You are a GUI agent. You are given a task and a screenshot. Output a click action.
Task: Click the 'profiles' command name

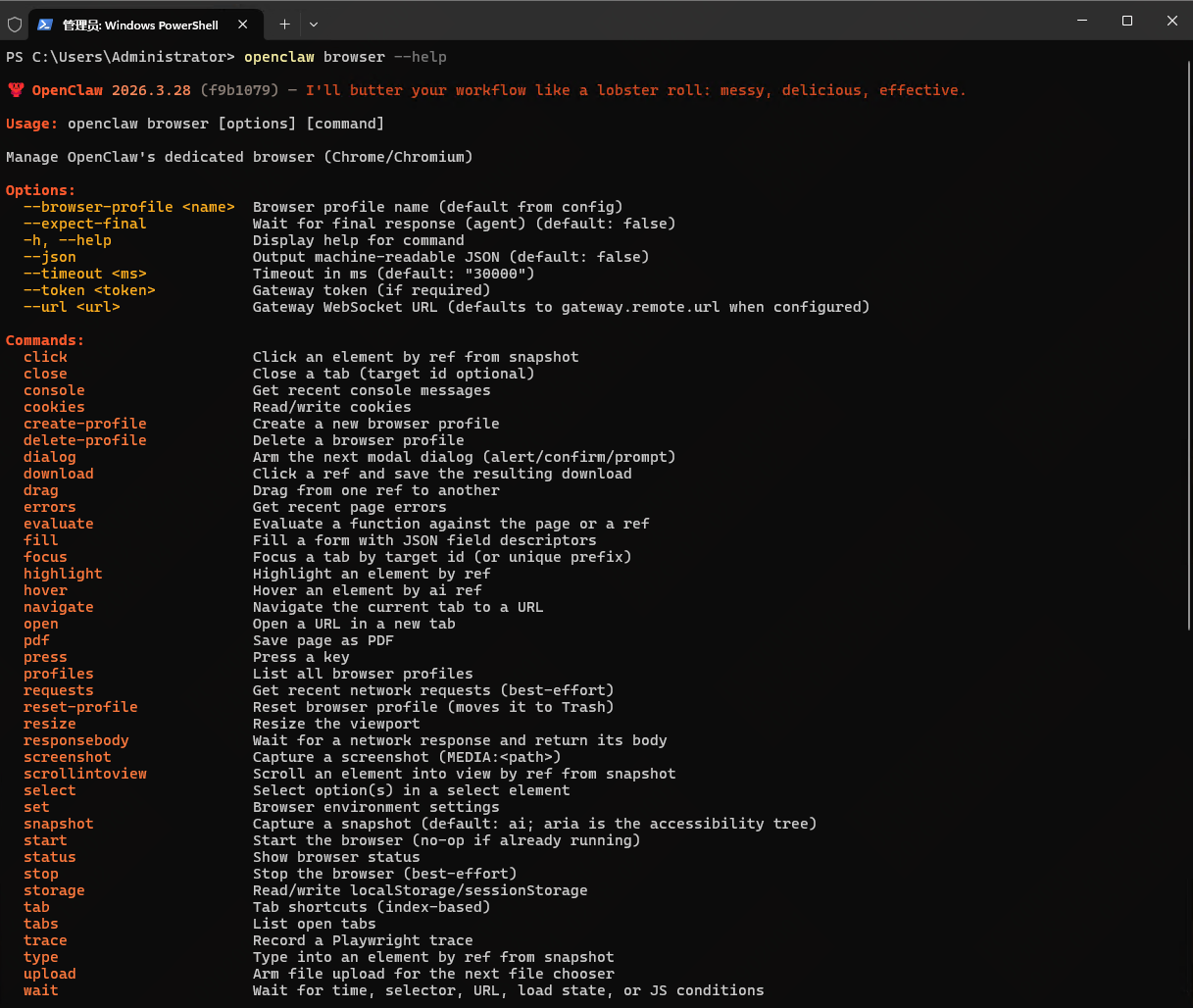pyautogui.click(x=59, y=674)
